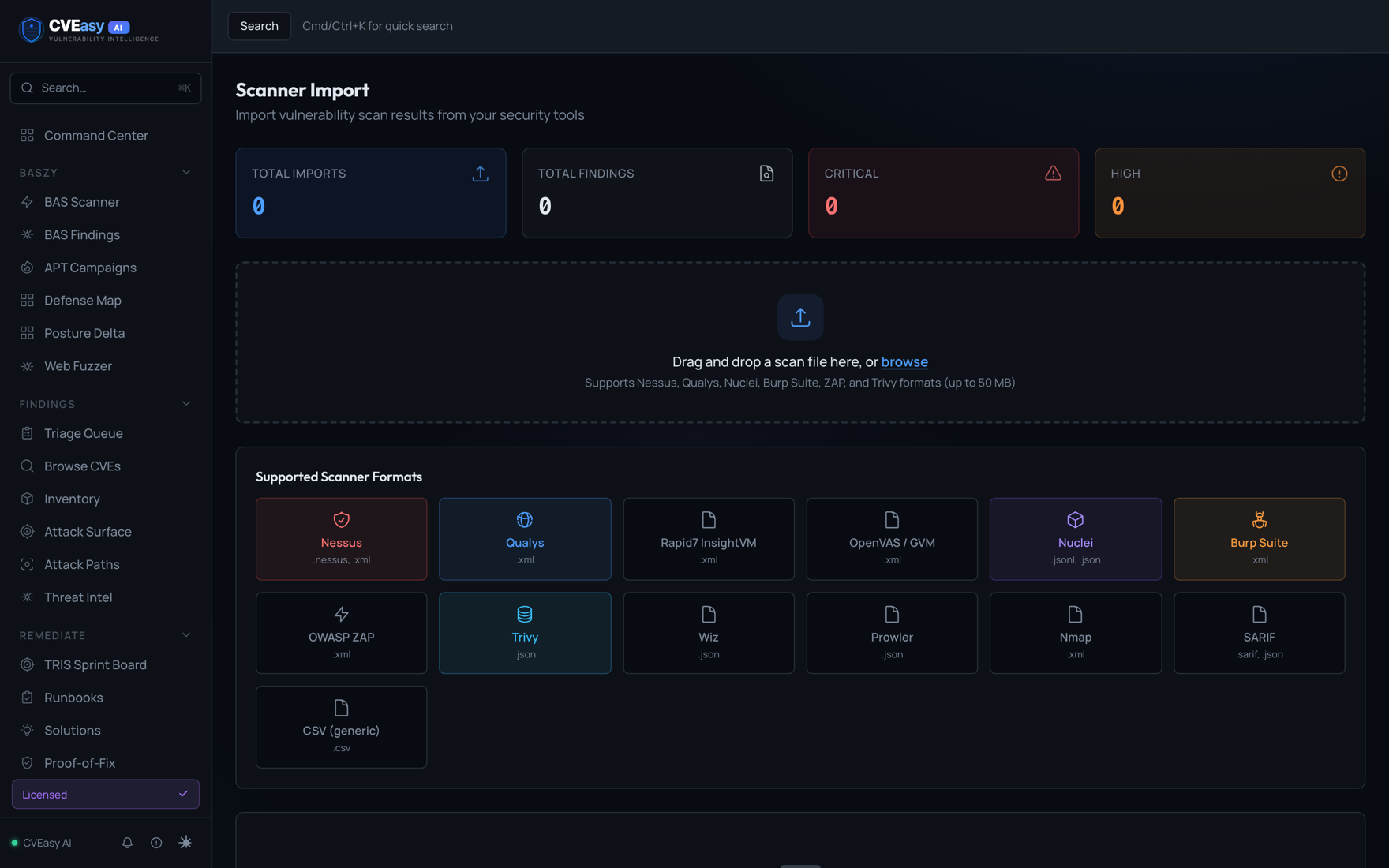Open Posture Delta in sidebar

click(x=106, y=333)
